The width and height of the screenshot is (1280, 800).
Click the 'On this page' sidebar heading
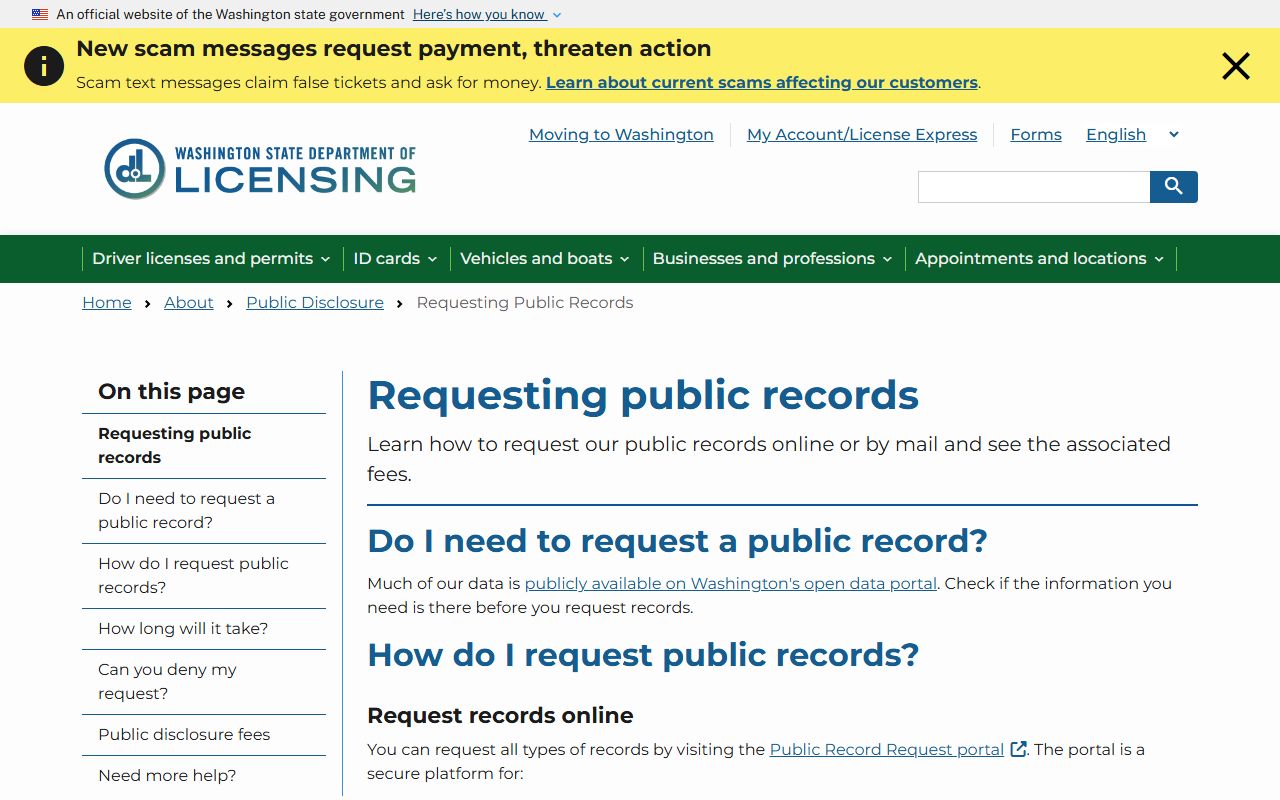click(171, 392)
